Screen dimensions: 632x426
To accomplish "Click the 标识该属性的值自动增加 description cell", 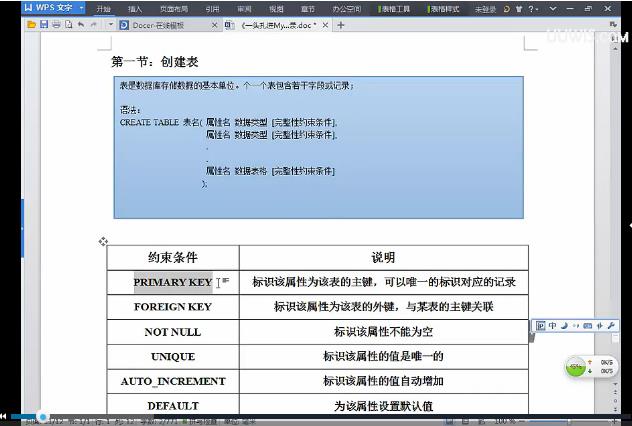I will click(x=383, y=381).
